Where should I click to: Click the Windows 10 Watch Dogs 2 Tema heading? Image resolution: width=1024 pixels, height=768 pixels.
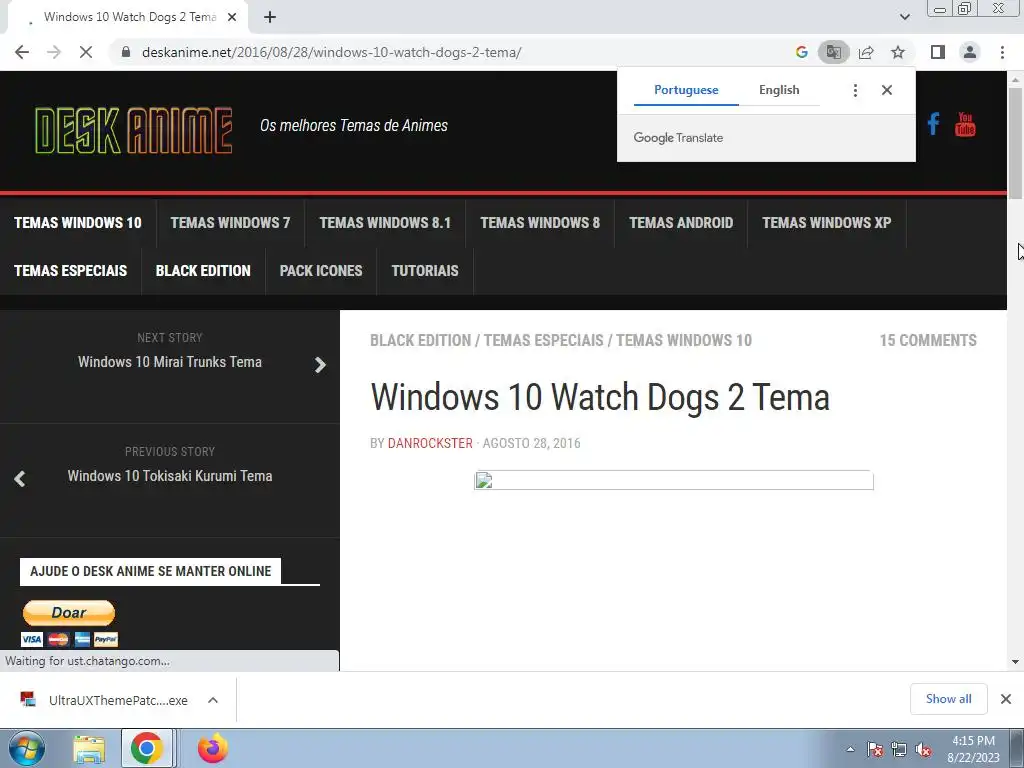click(600, 397)
